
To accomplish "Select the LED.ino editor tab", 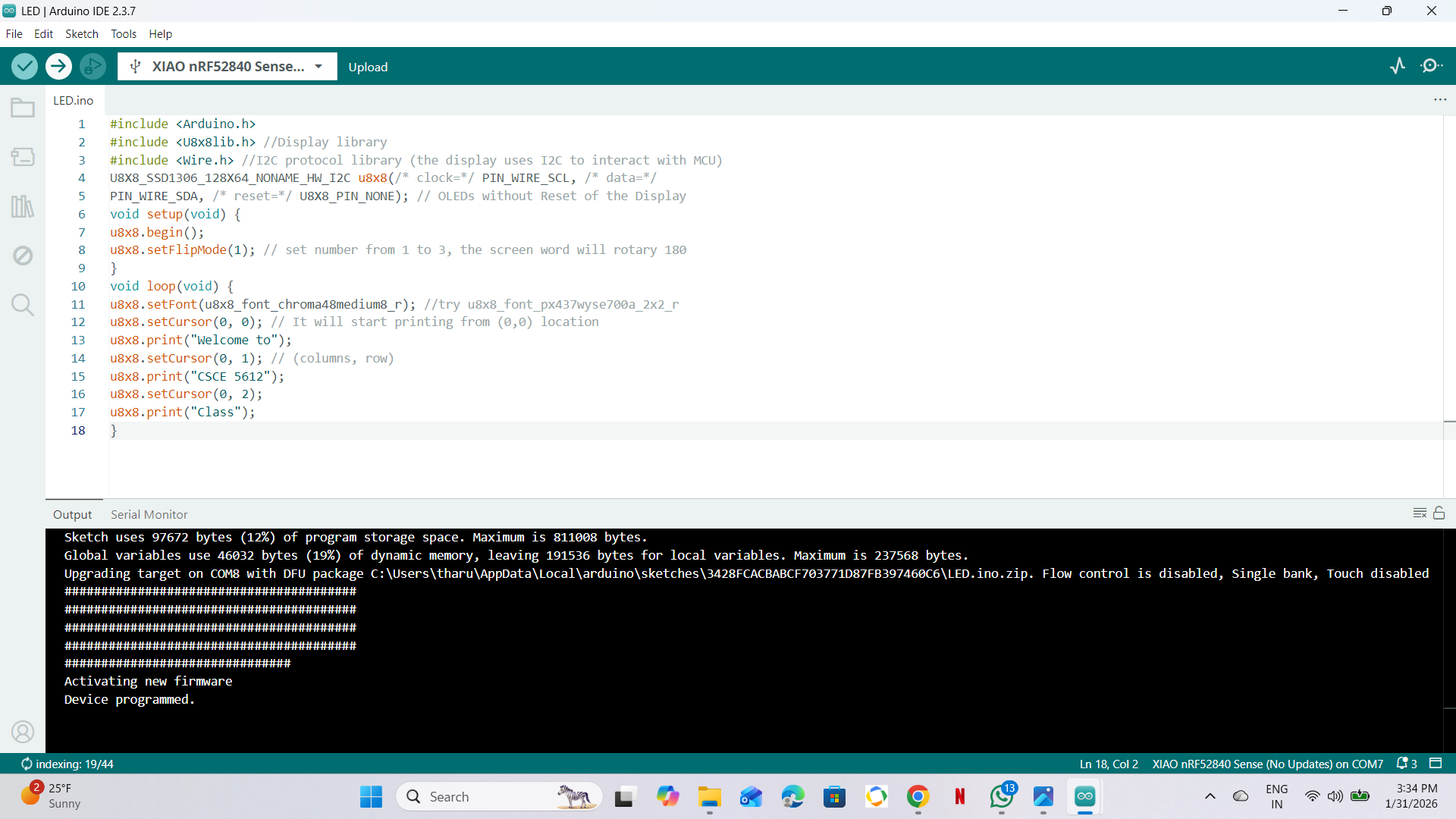I will 74,100.
